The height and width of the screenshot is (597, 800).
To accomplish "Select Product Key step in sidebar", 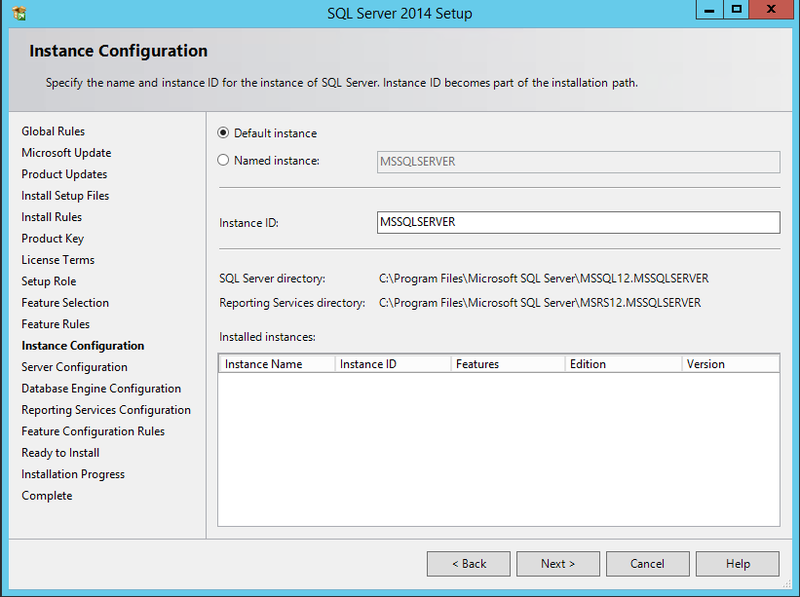I will (52, 239).
